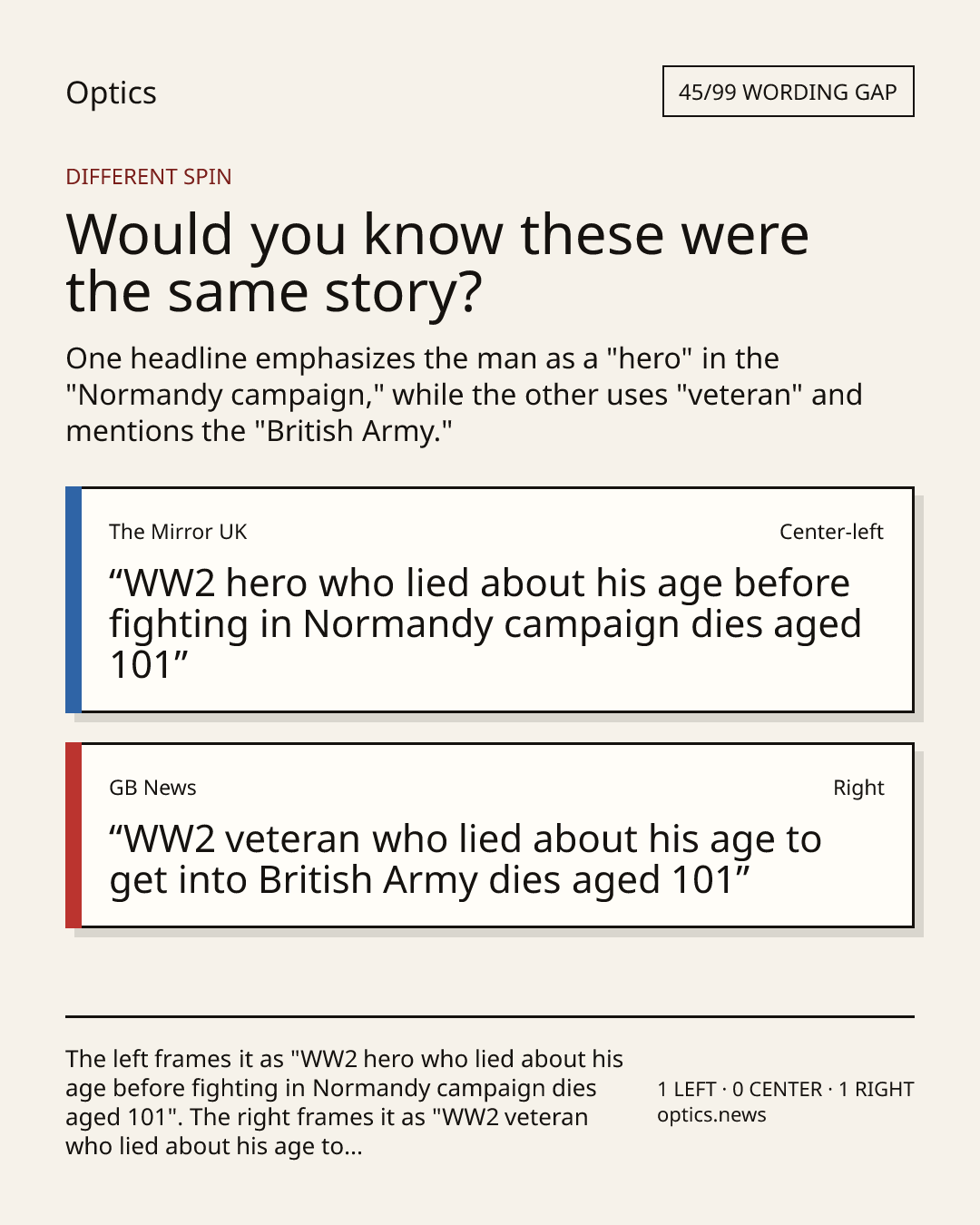Screen dimensions: 980x1225
Task: Open The Mirror UK headline card
Action: [489, 600]
